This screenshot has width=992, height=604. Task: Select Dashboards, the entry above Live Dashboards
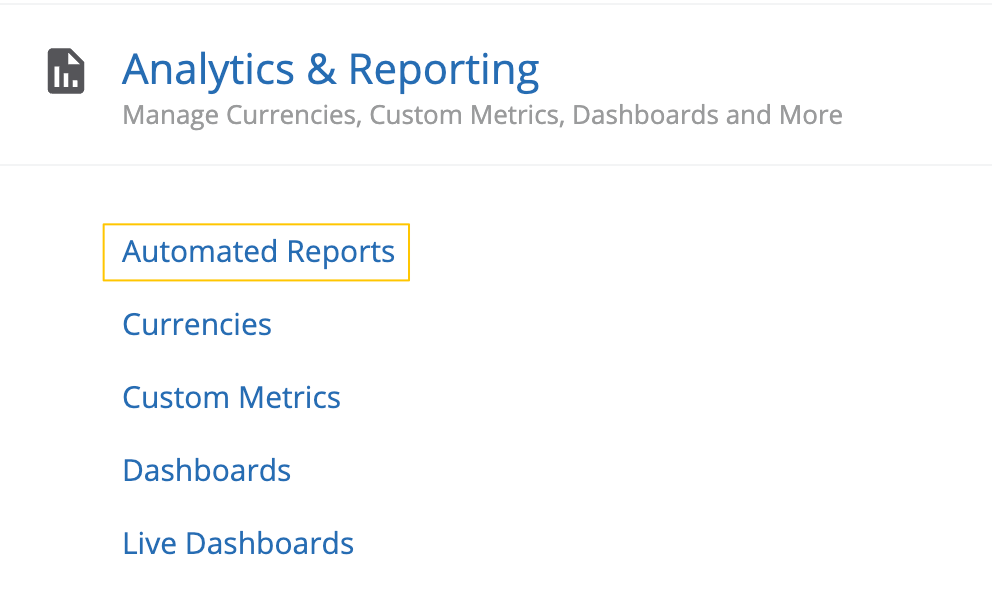click(206, 471)
